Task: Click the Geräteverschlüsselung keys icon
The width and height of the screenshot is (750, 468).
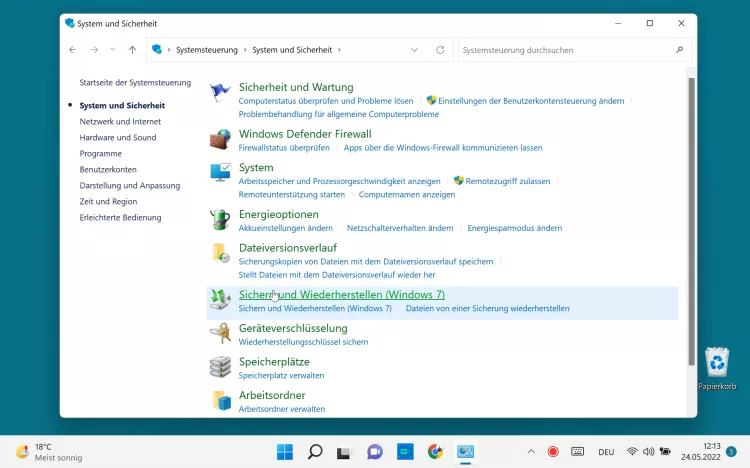Action: pos(220,333)
